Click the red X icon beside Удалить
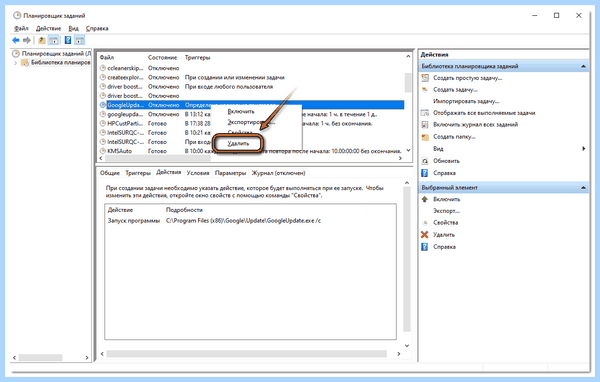 tap(425, 235)
